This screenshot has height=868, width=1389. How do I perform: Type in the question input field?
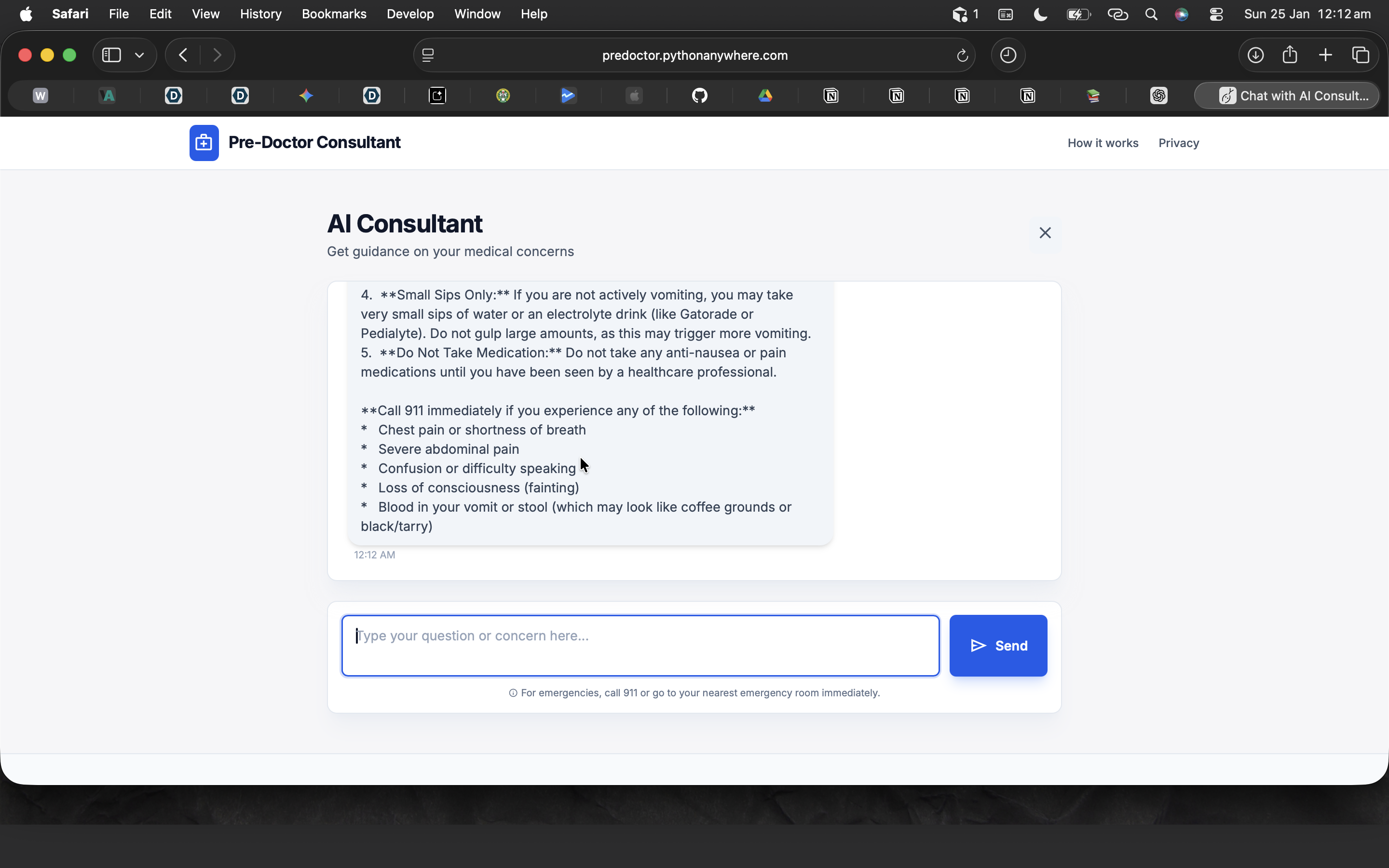coord(640,645)
